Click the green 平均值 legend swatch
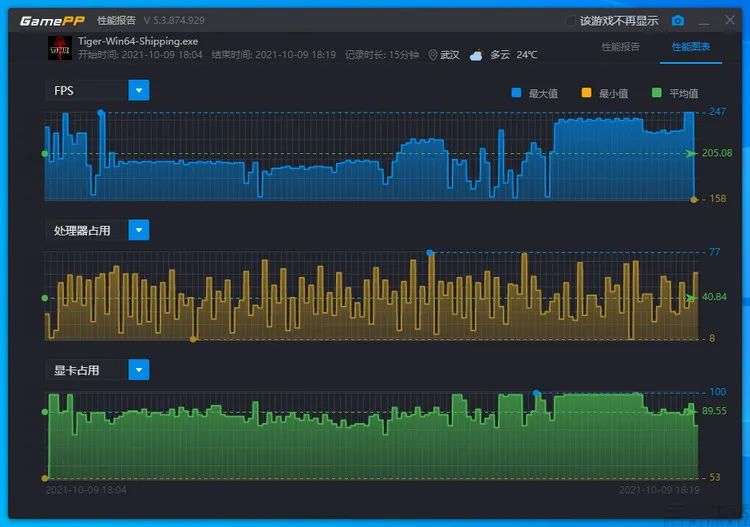 (657, 93)
